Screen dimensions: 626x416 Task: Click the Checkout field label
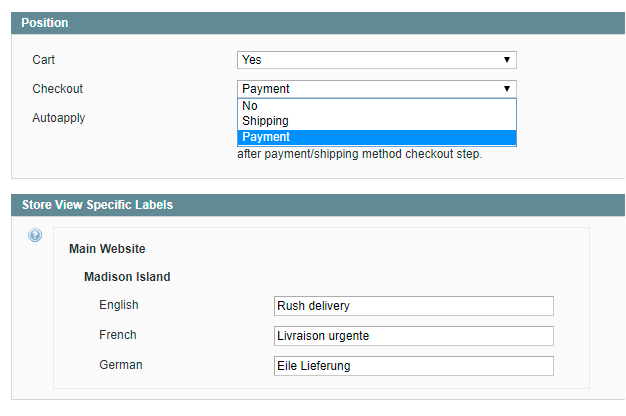point(57,89)
